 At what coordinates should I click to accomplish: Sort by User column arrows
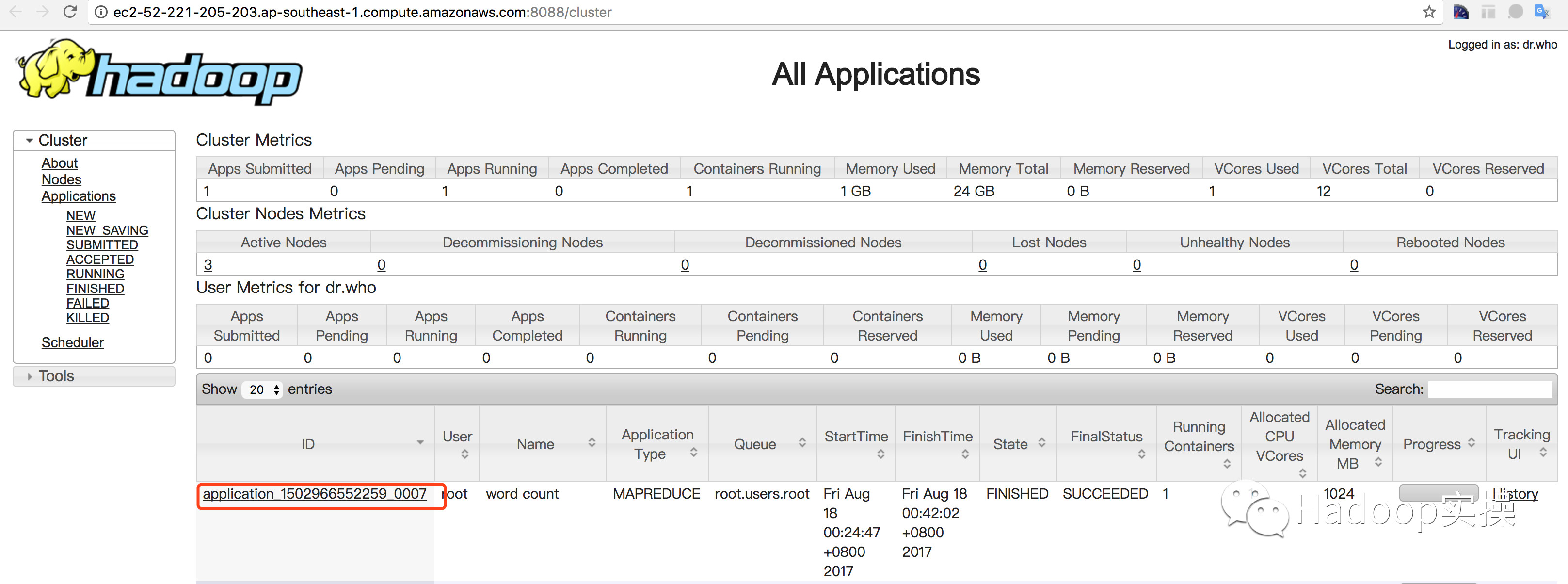pos(464,454)
